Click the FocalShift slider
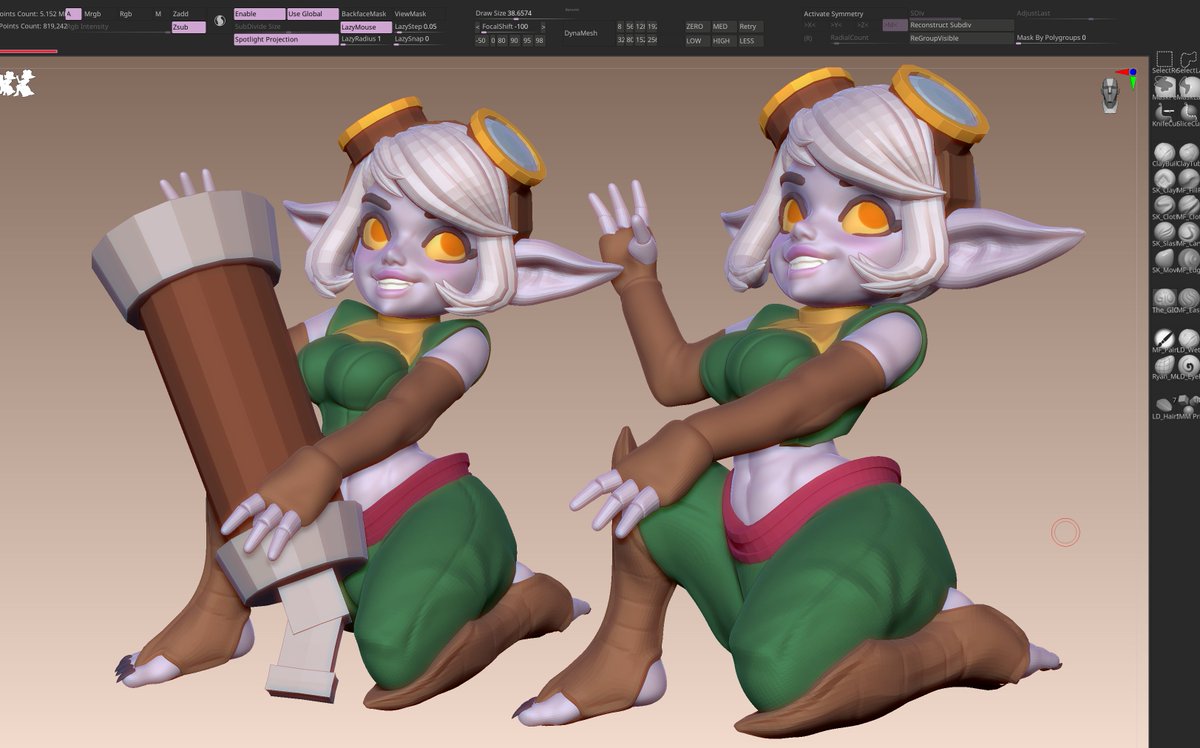The width and height of the screenshot is (1200, 748). pyautogui.click(x=509, y=27)
